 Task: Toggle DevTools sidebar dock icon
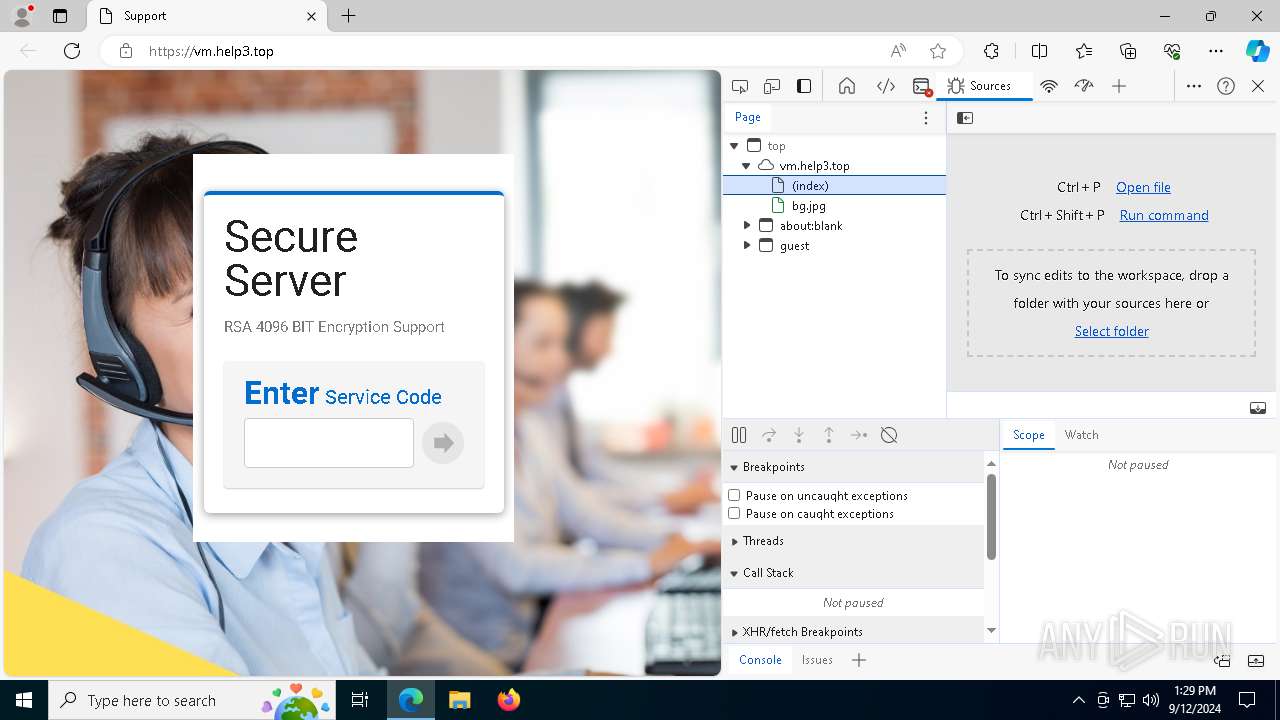click(x=804, y=86)
